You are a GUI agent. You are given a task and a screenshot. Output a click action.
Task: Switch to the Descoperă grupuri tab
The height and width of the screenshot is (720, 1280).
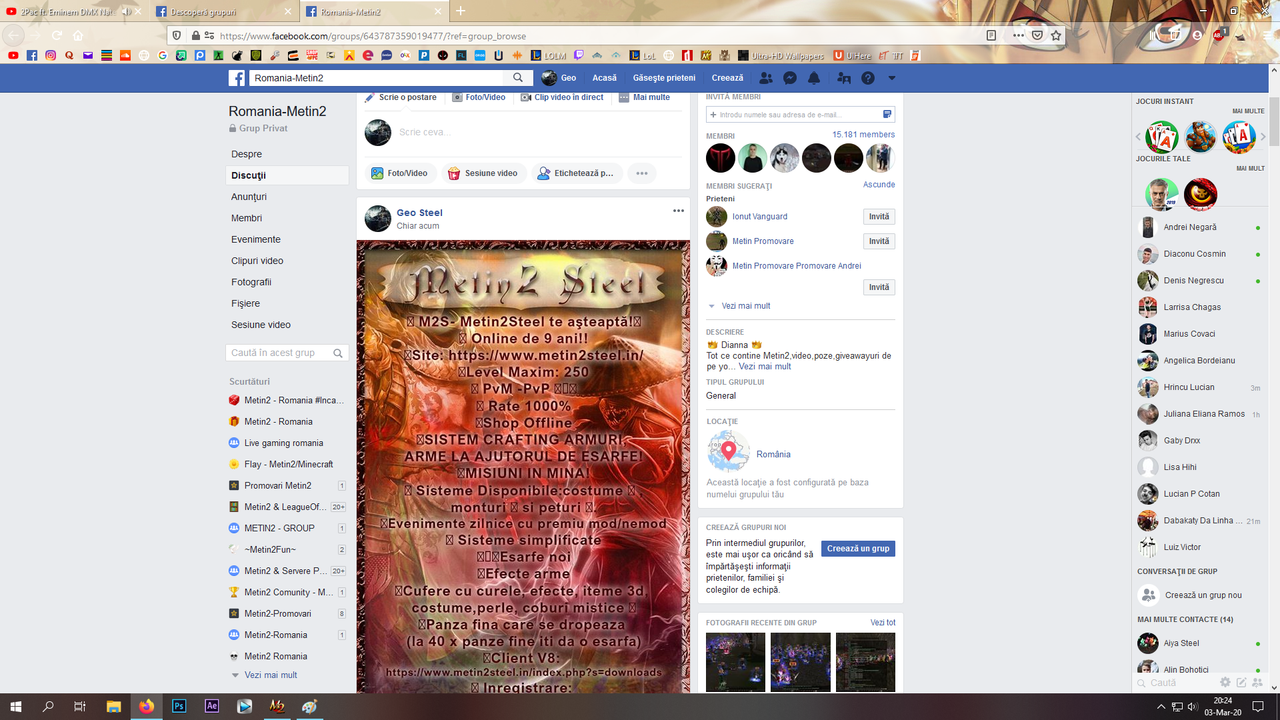[x=225, y=11]
